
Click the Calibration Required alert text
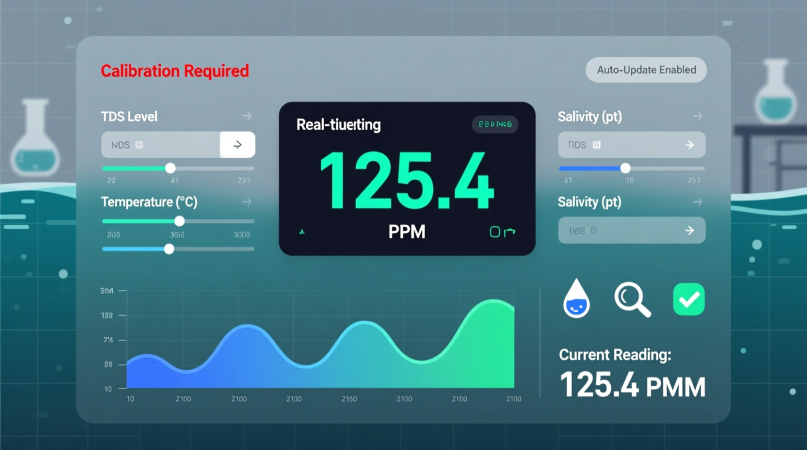click(x=175, y=71)
